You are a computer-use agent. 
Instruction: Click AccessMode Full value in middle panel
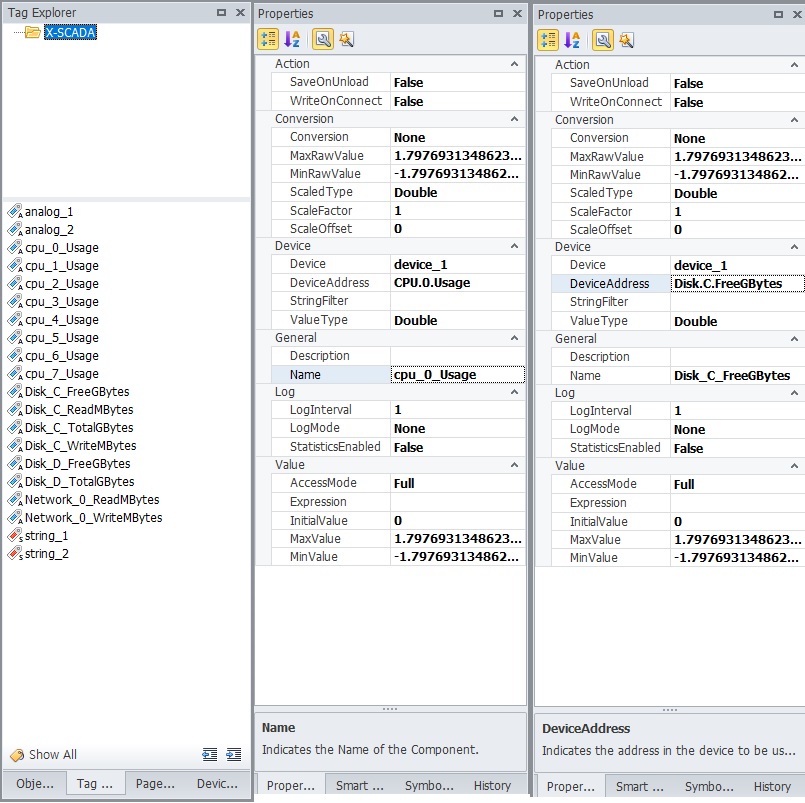pos(457,483)
